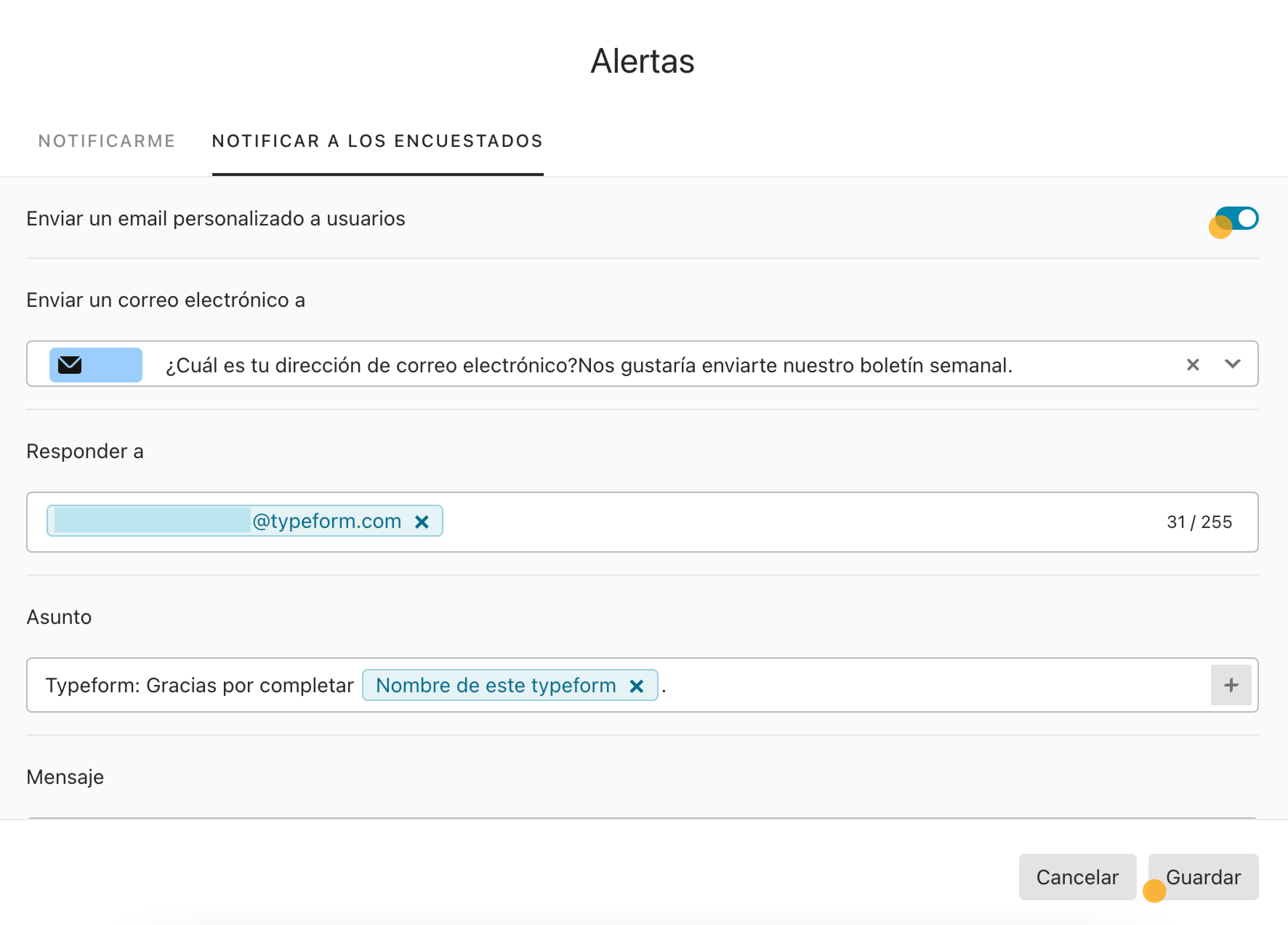The image size is (1288, 925).
Task: Click the 'Responder a' label
Action: pyautogui.click(x=85, y=451)
